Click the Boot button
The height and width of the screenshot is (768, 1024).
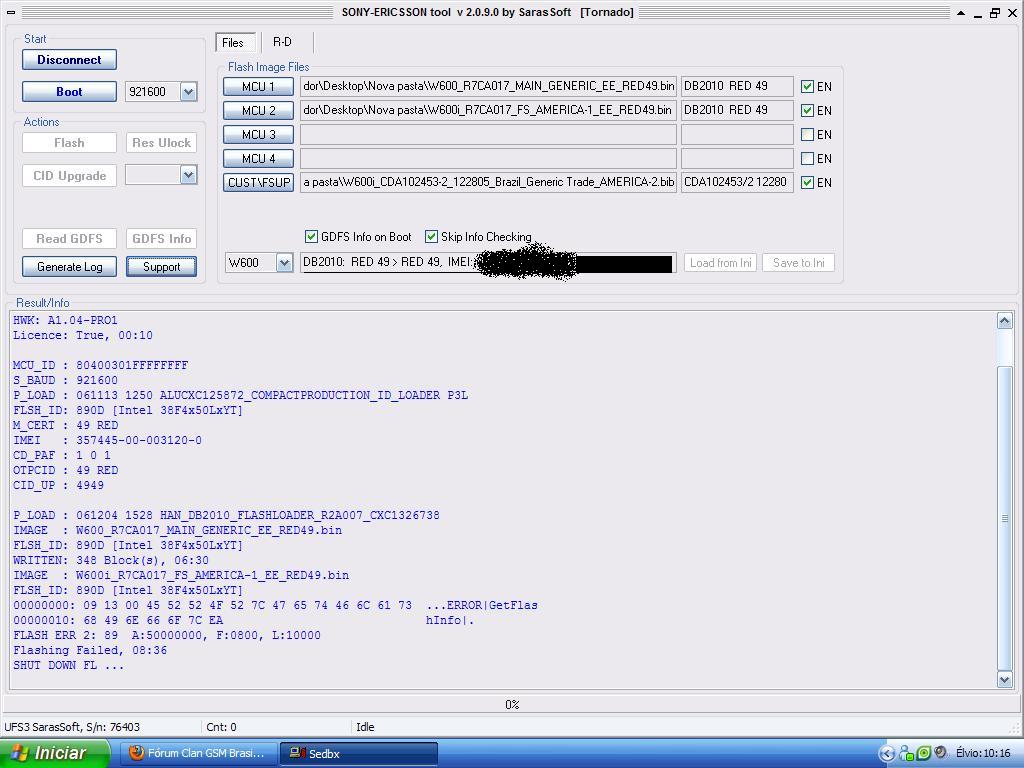(x=69, y=91)
